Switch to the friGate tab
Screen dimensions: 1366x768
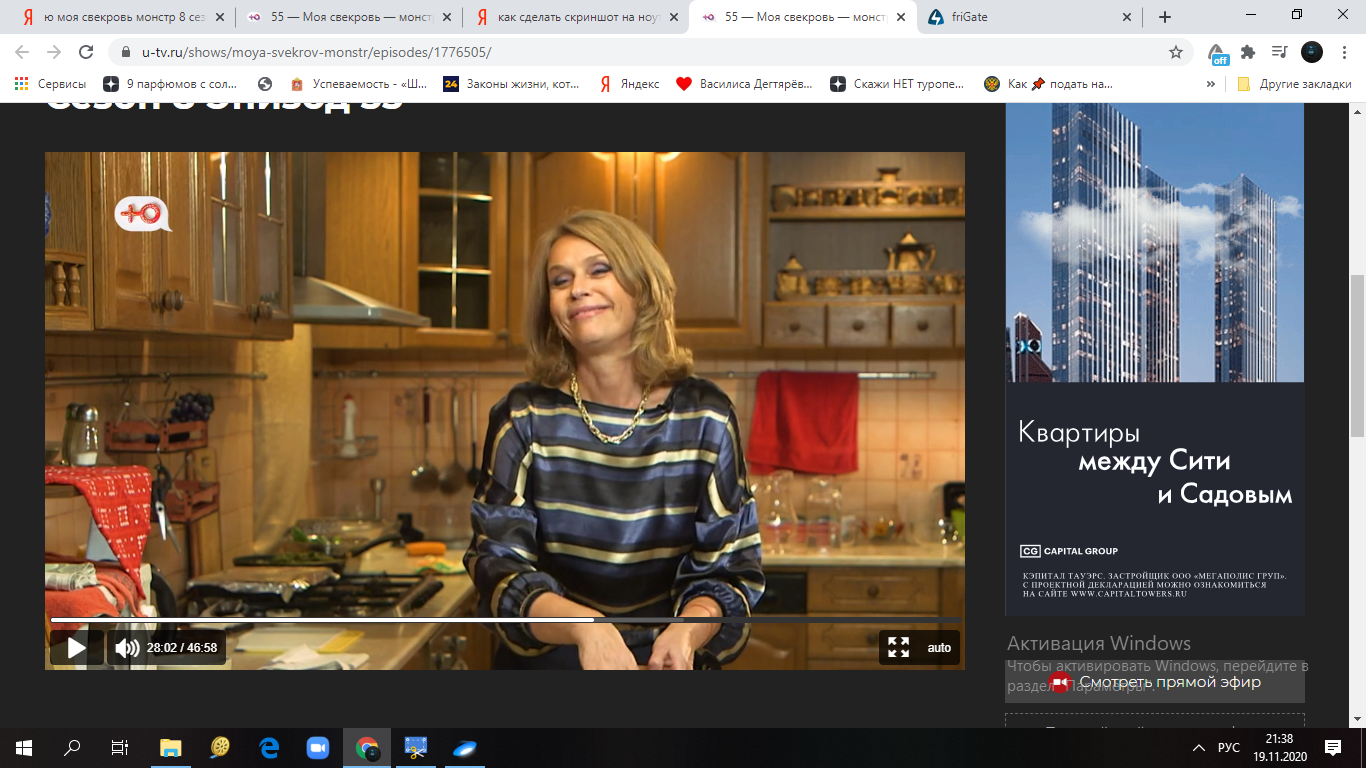pos(1030,17)
